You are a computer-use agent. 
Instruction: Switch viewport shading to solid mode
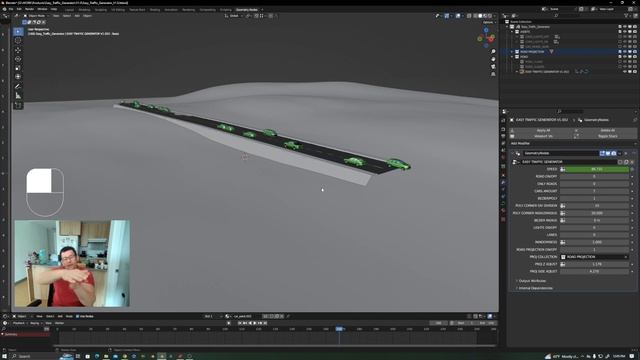[480, 16]
